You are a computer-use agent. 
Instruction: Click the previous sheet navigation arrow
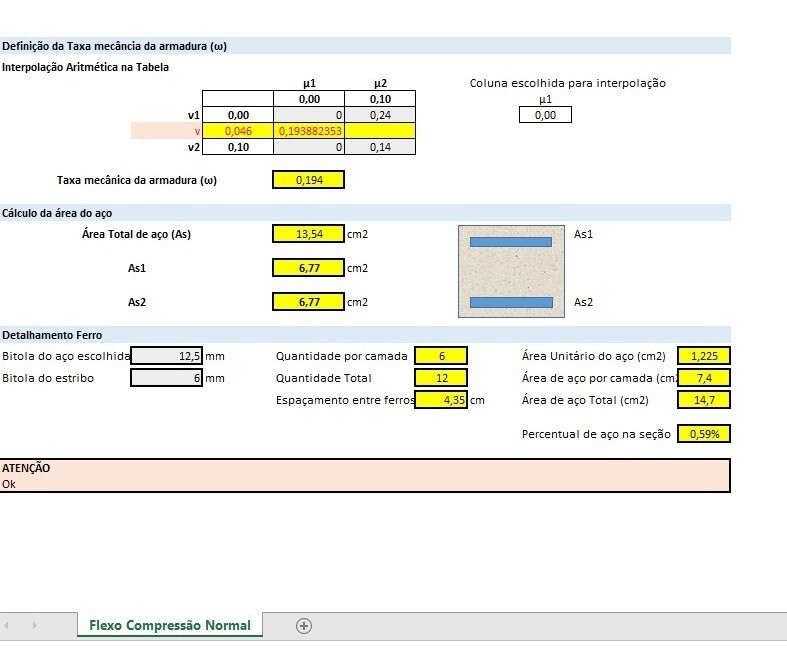(x=8, y=626)
